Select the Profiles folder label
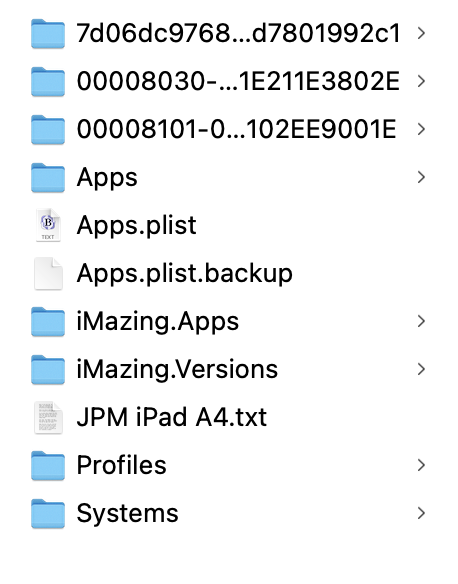 click(x=121, y=465)
